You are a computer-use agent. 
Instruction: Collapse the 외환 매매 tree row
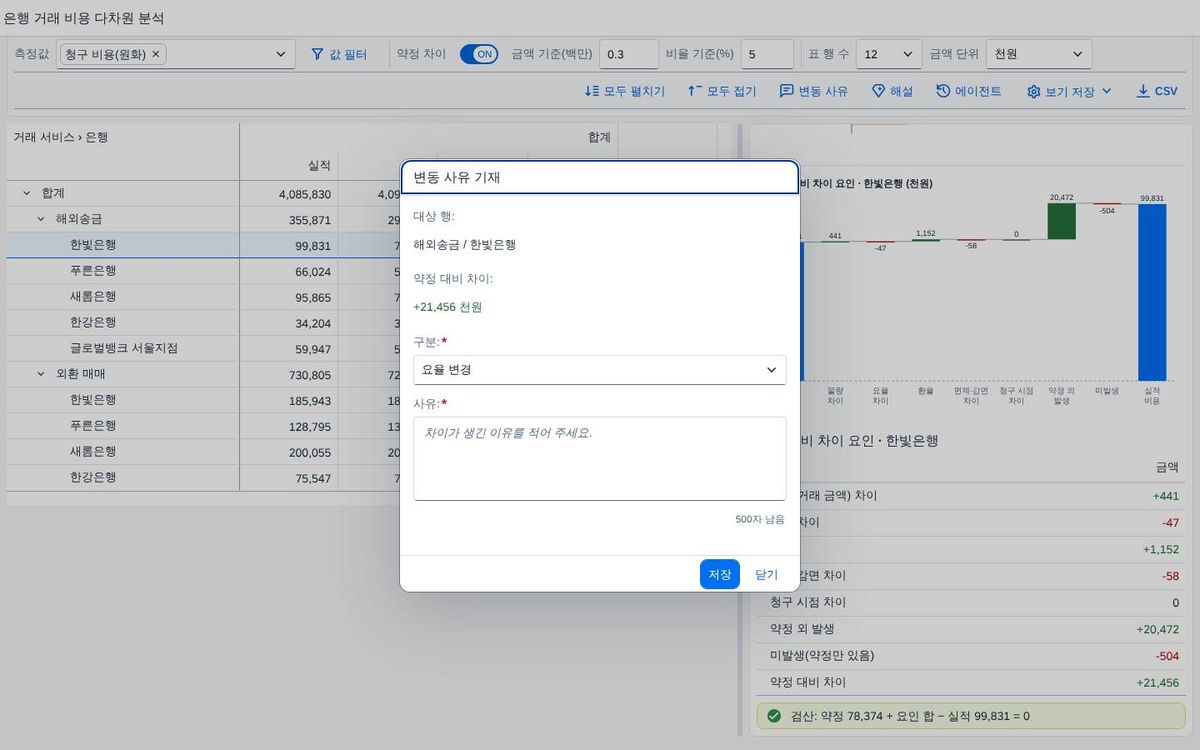click(41, 374)
